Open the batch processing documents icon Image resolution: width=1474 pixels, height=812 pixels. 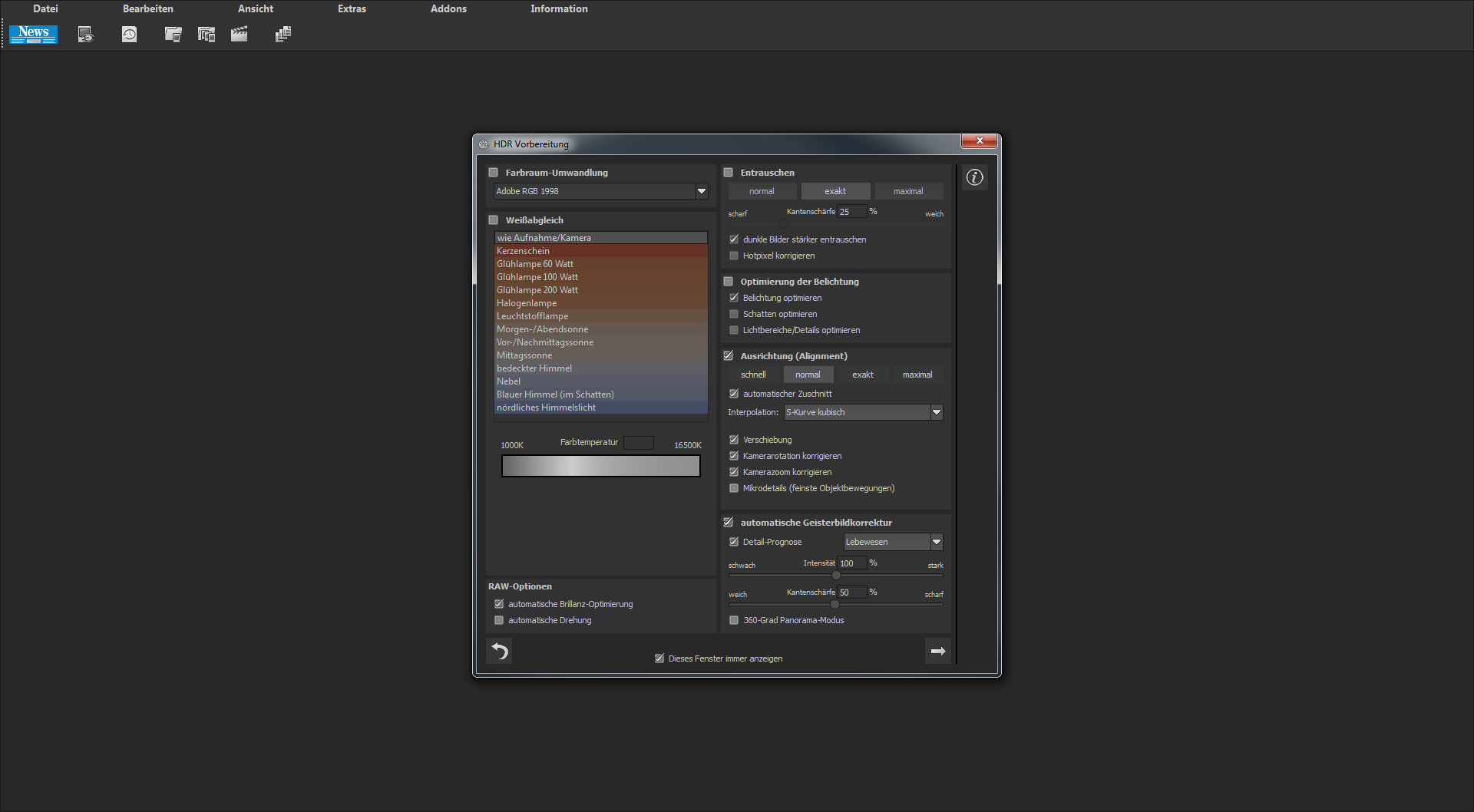(x=283, y=35)
